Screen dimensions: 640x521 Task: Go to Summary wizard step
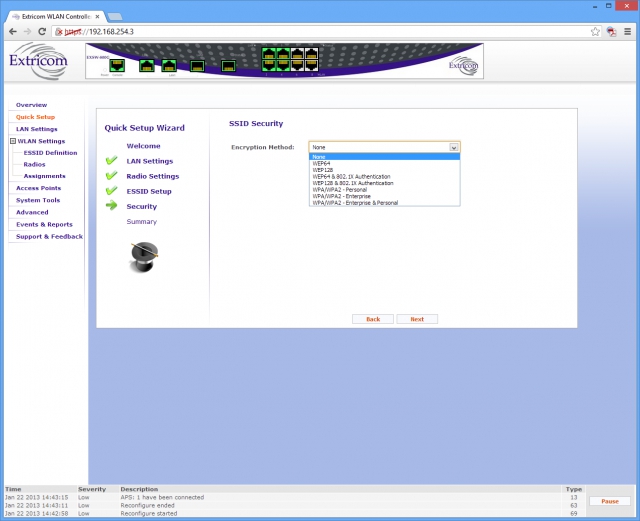[142, 221]
